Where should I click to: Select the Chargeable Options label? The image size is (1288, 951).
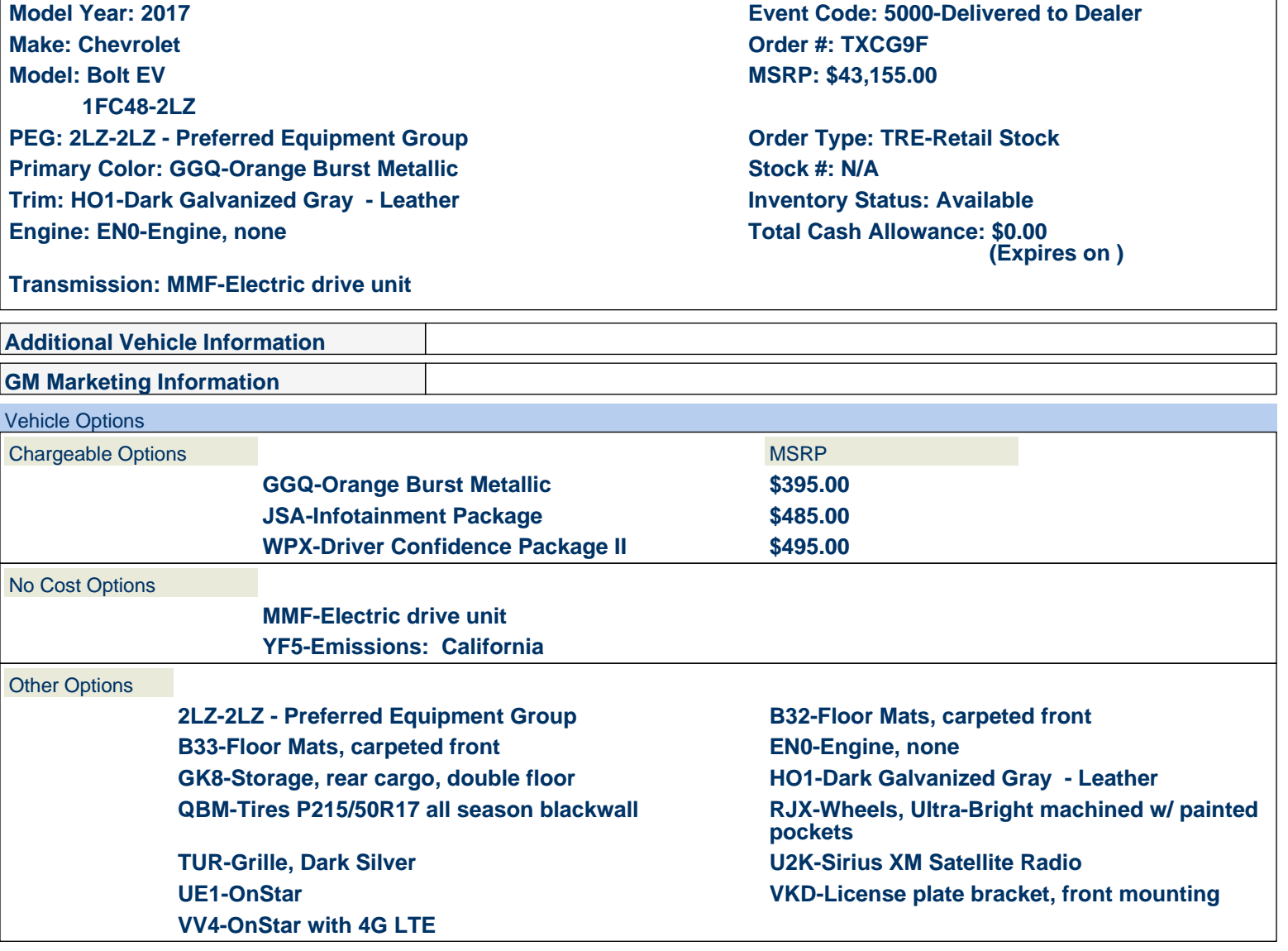coord(131,452)
